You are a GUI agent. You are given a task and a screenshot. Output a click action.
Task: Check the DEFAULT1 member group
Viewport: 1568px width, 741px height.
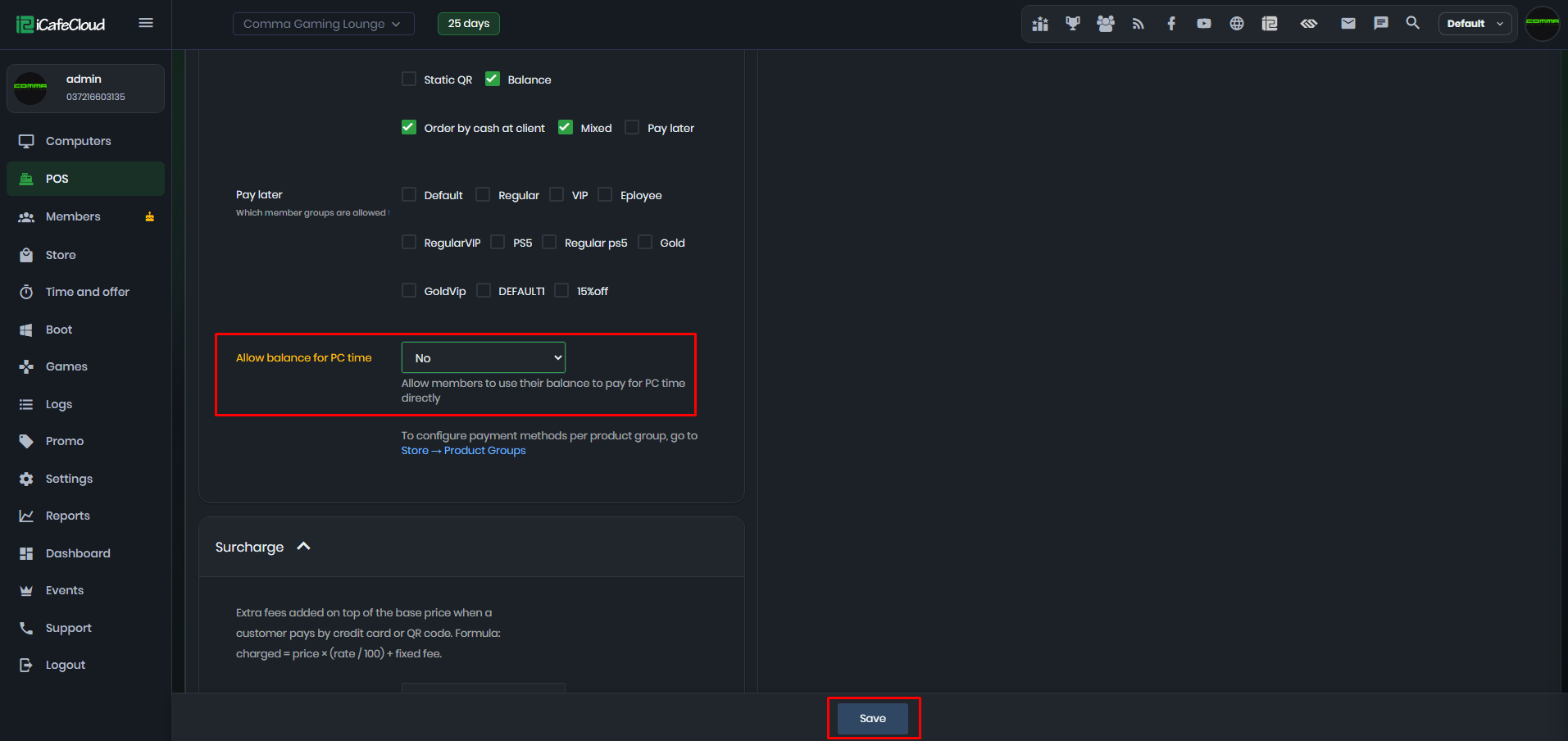pos(484,290)
